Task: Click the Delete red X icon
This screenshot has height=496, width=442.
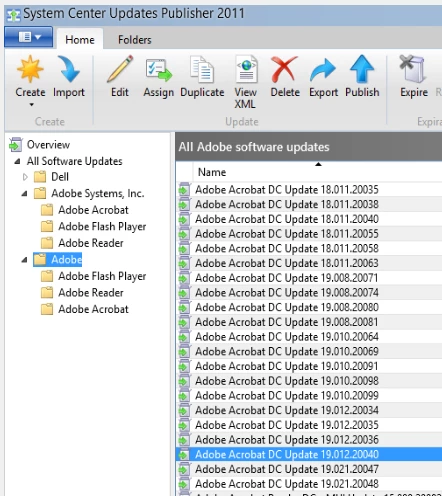Action: [284, 69]
